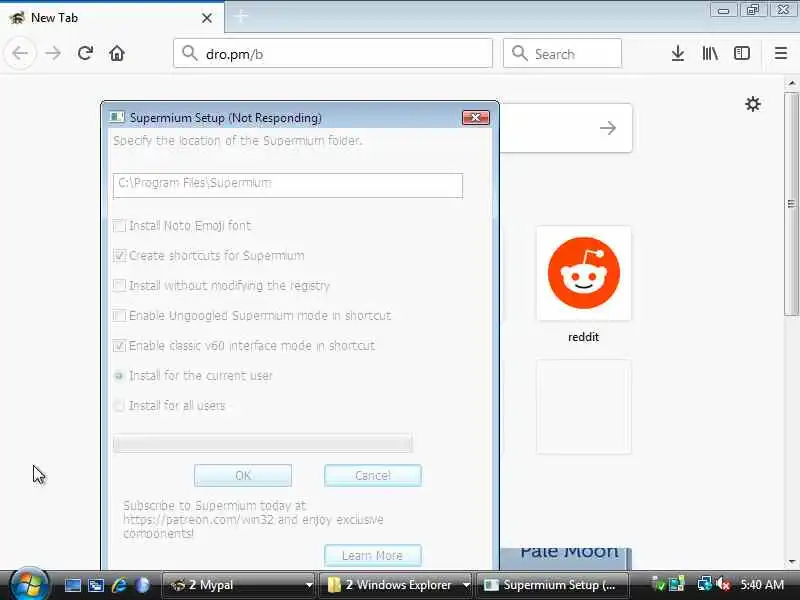Open the home page via house icon
The width and height of the screenshot is (800, 600).
(x=117, y=53)
